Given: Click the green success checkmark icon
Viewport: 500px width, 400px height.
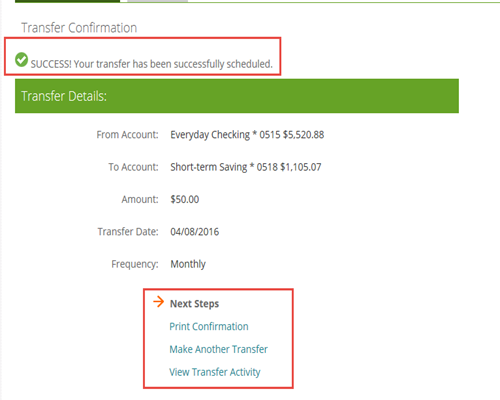Looking at the screenshot, I should [x=21, y=60].
